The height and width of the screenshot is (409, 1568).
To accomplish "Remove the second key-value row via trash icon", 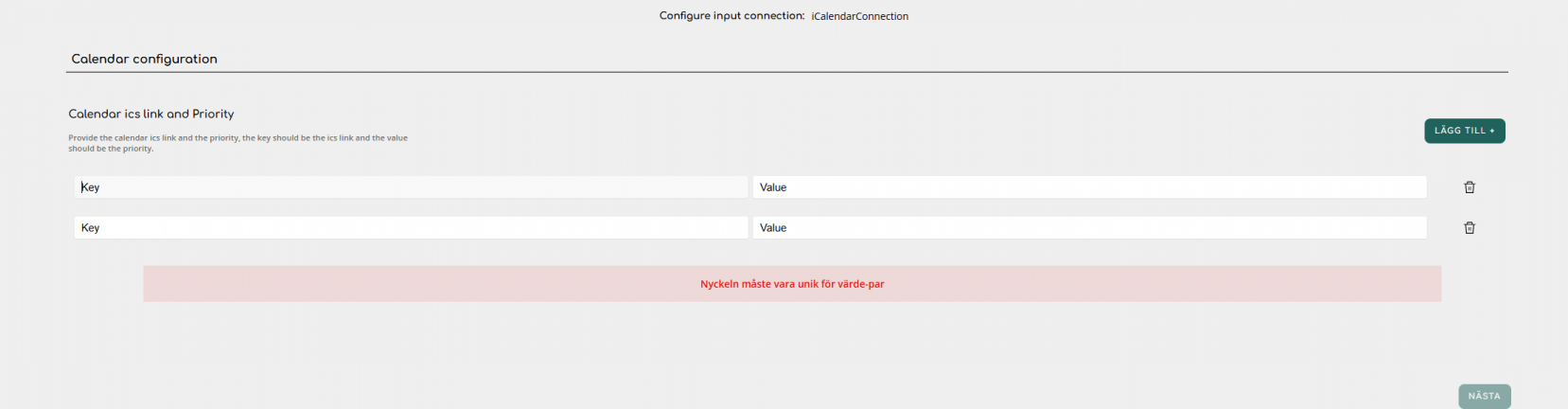I will [1470, 228].
